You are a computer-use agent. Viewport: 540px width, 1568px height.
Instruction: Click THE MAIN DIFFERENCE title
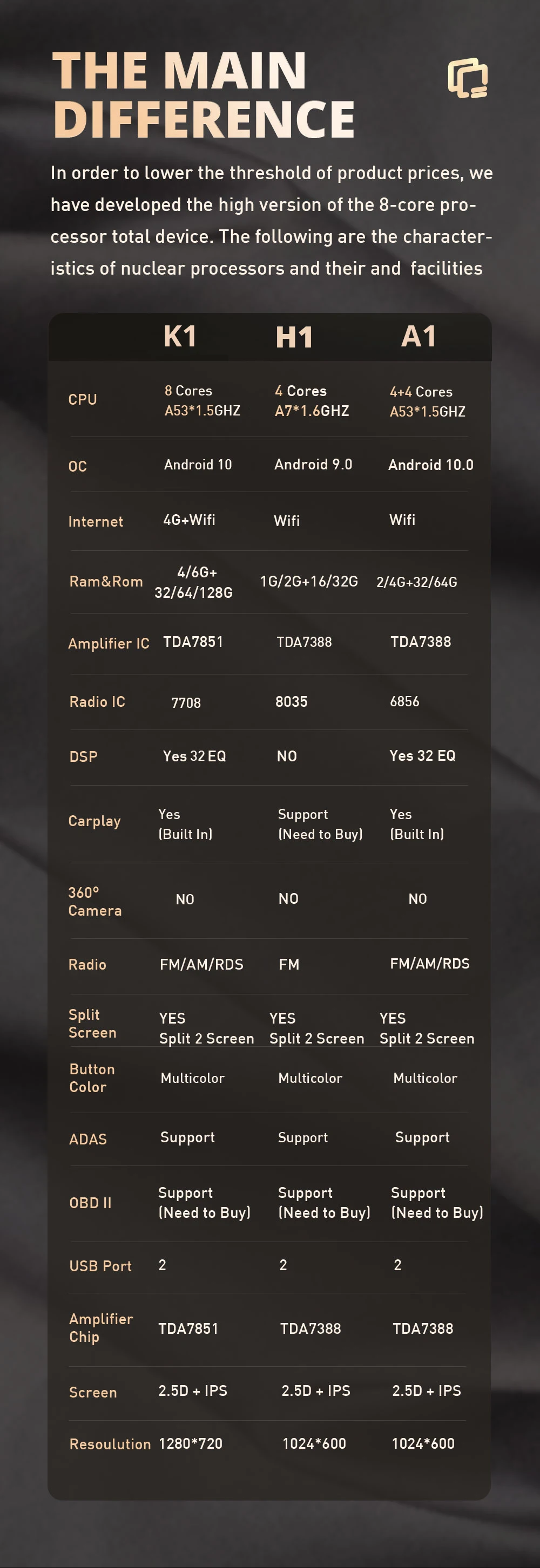tap(203, 94)
